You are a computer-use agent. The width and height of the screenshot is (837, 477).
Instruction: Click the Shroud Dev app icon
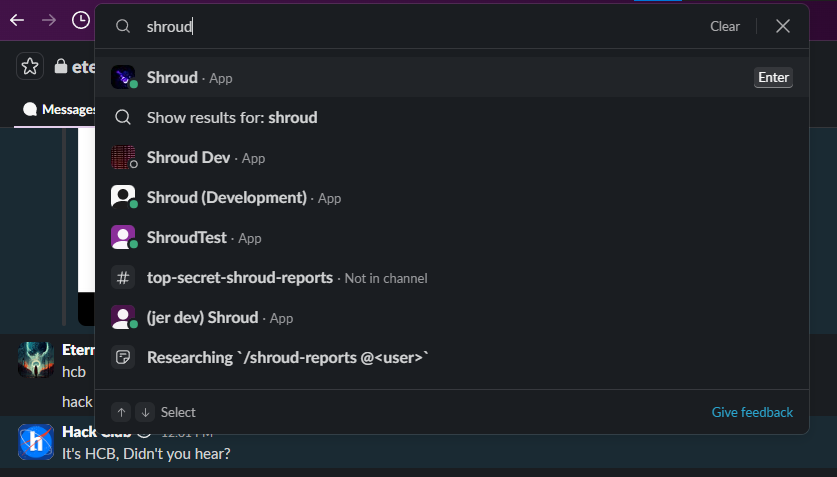coord(123,158)
